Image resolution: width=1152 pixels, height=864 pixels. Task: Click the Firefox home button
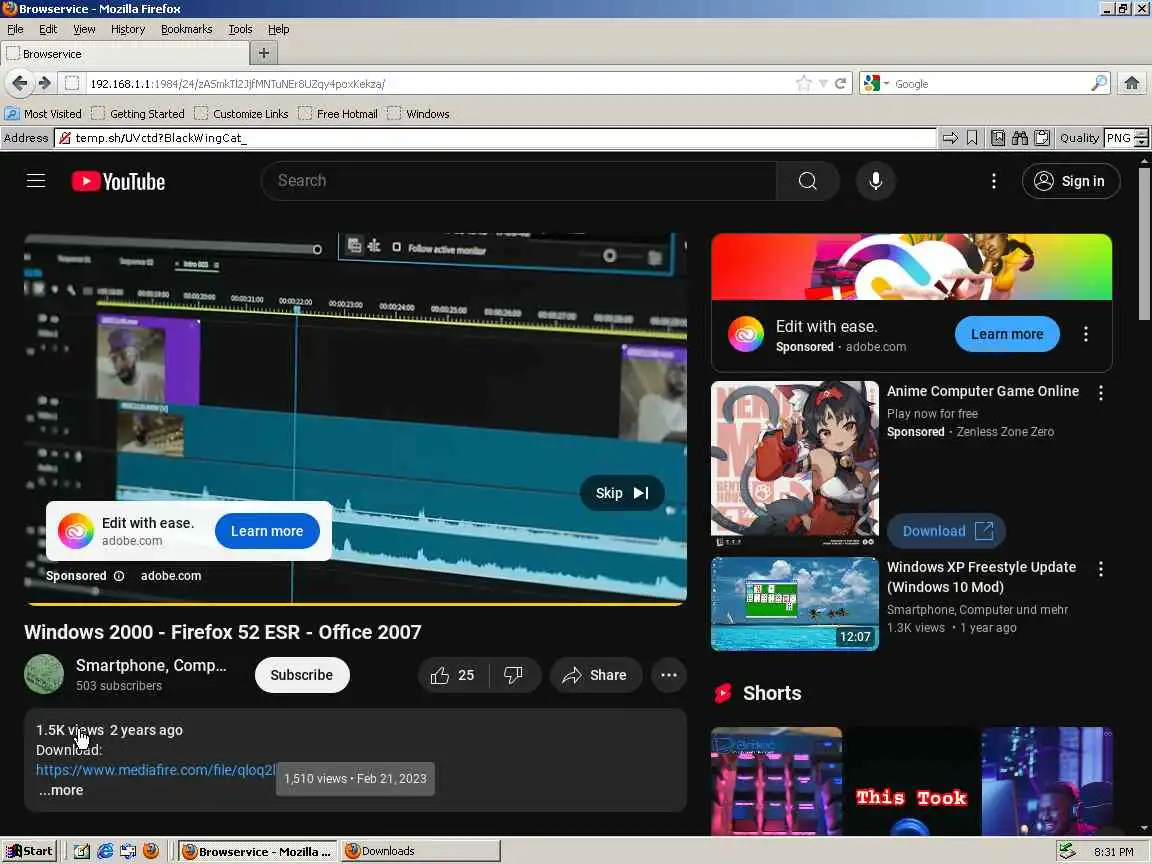pyautogui.click(x=1131, y=83)
